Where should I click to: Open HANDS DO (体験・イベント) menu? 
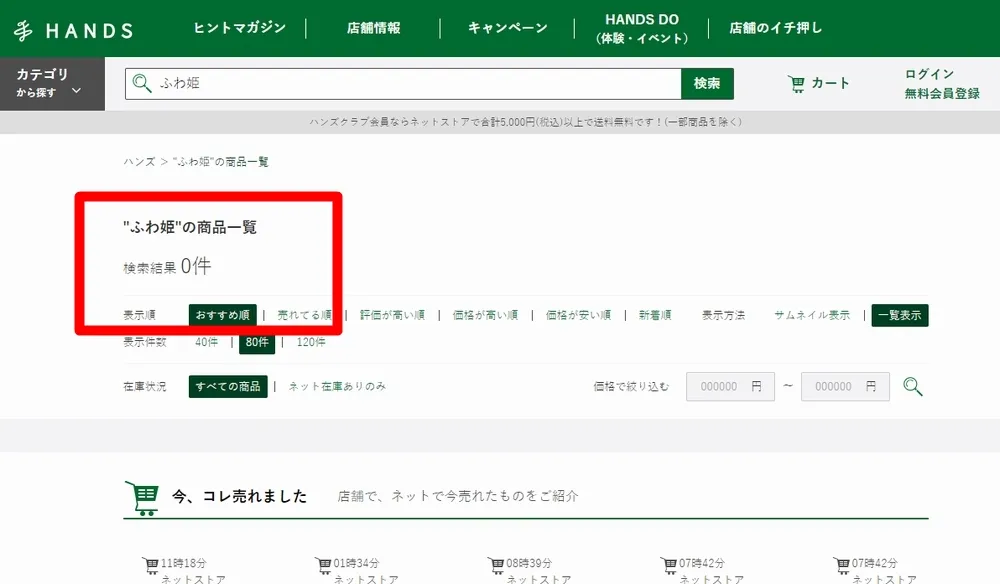pos(642,29)
